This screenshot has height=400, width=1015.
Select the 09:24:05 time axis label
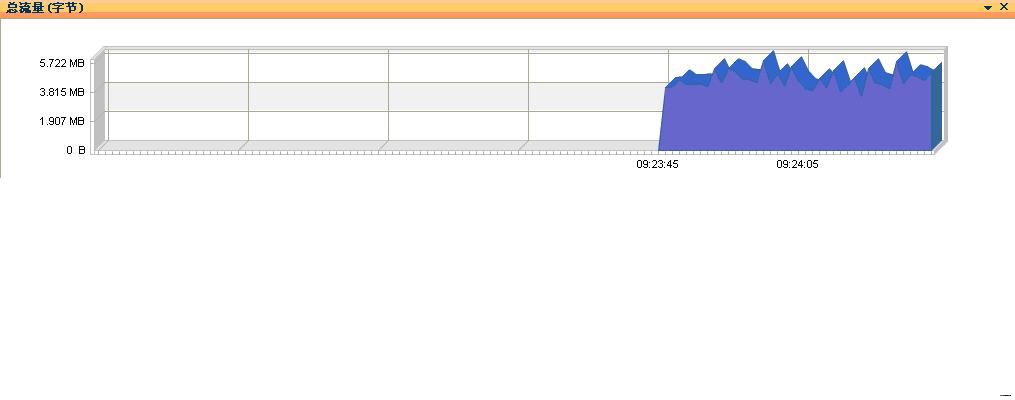[x=797, y=164]
